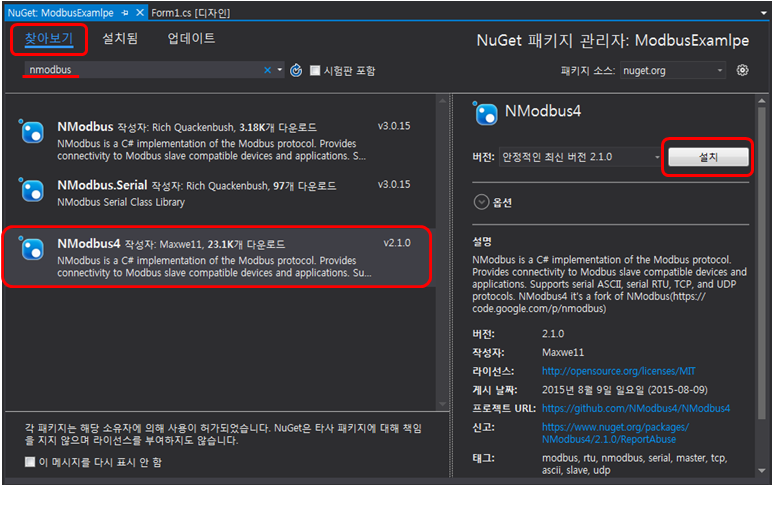Viewport: 773px width, 516px height.
Task: Click the refresh icon beside search box
Action: 296,71
